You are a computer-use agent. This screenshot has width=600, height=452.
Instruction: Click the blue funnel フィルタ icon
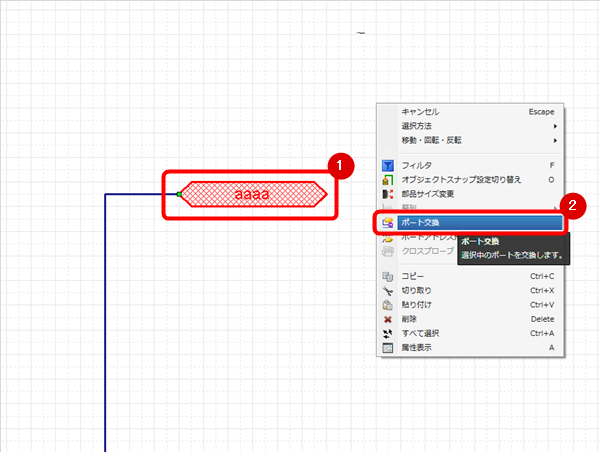coord(388,165)
